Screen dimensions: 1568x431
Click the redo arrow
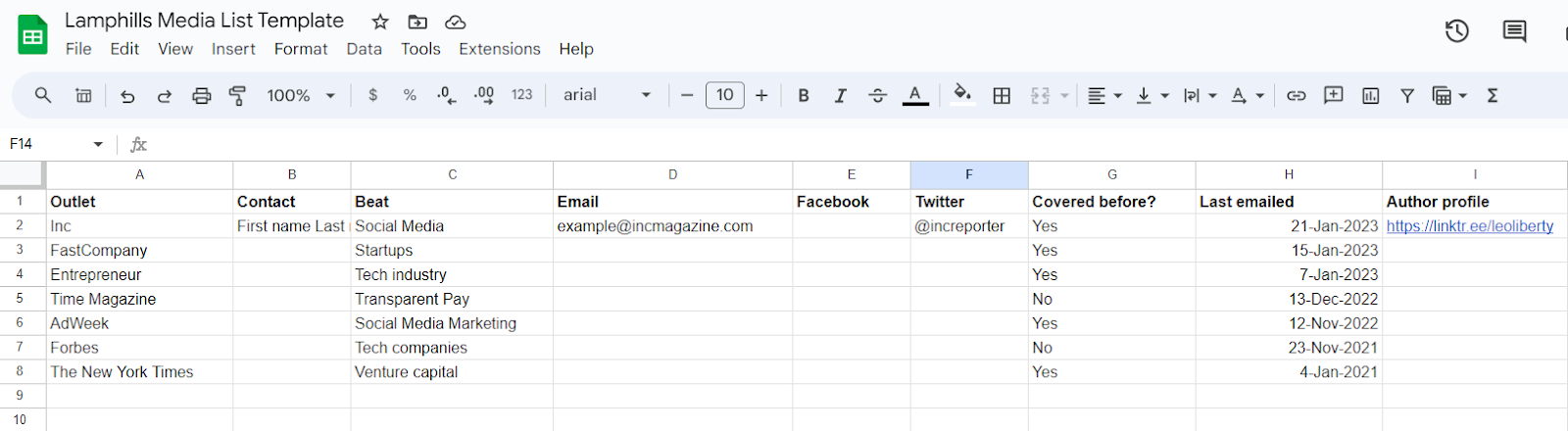click(x=165, y=95)
